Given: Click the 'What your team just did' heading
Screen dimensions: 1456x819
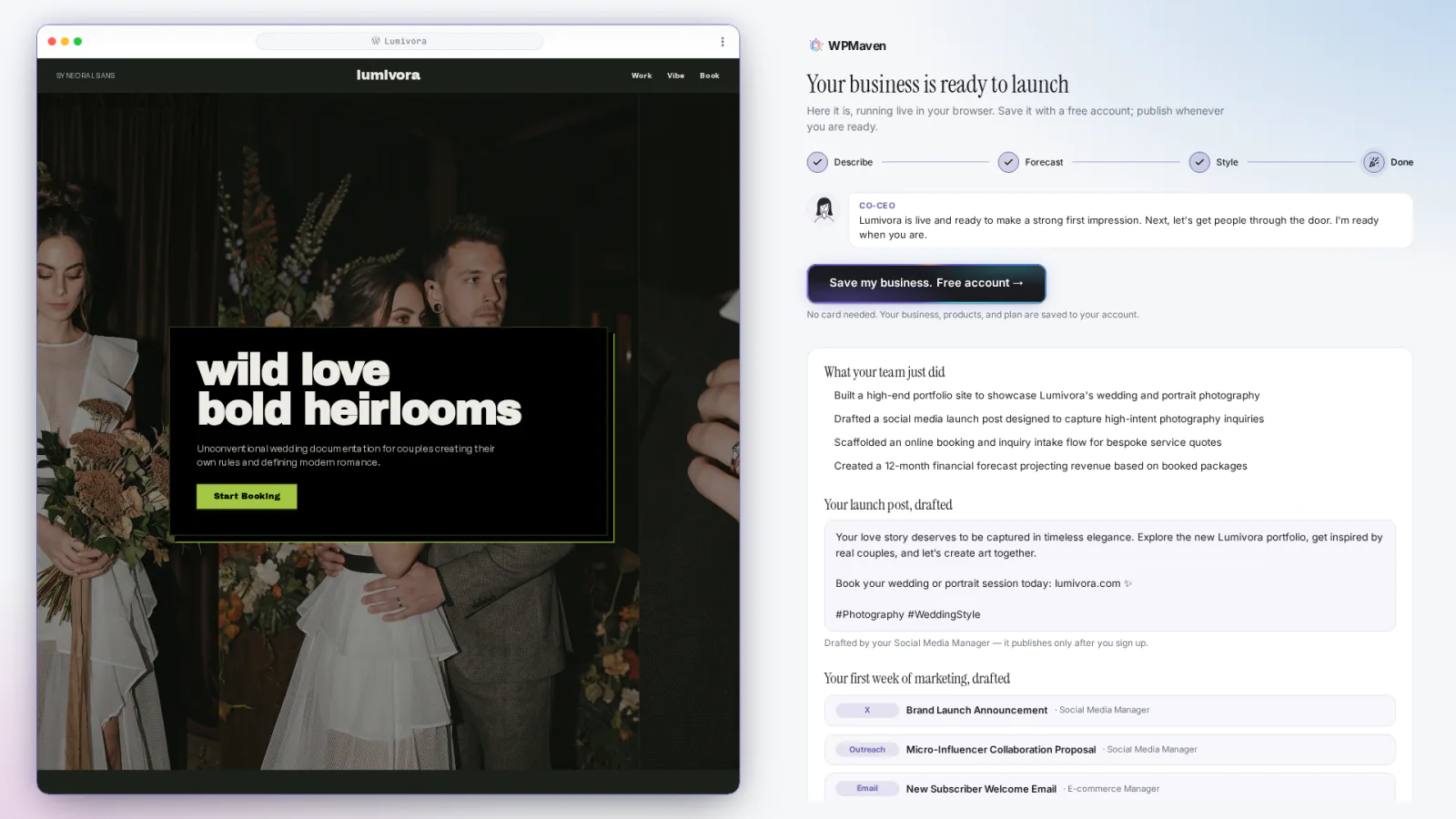Looking at the screenshot, I should click(885, 372).
